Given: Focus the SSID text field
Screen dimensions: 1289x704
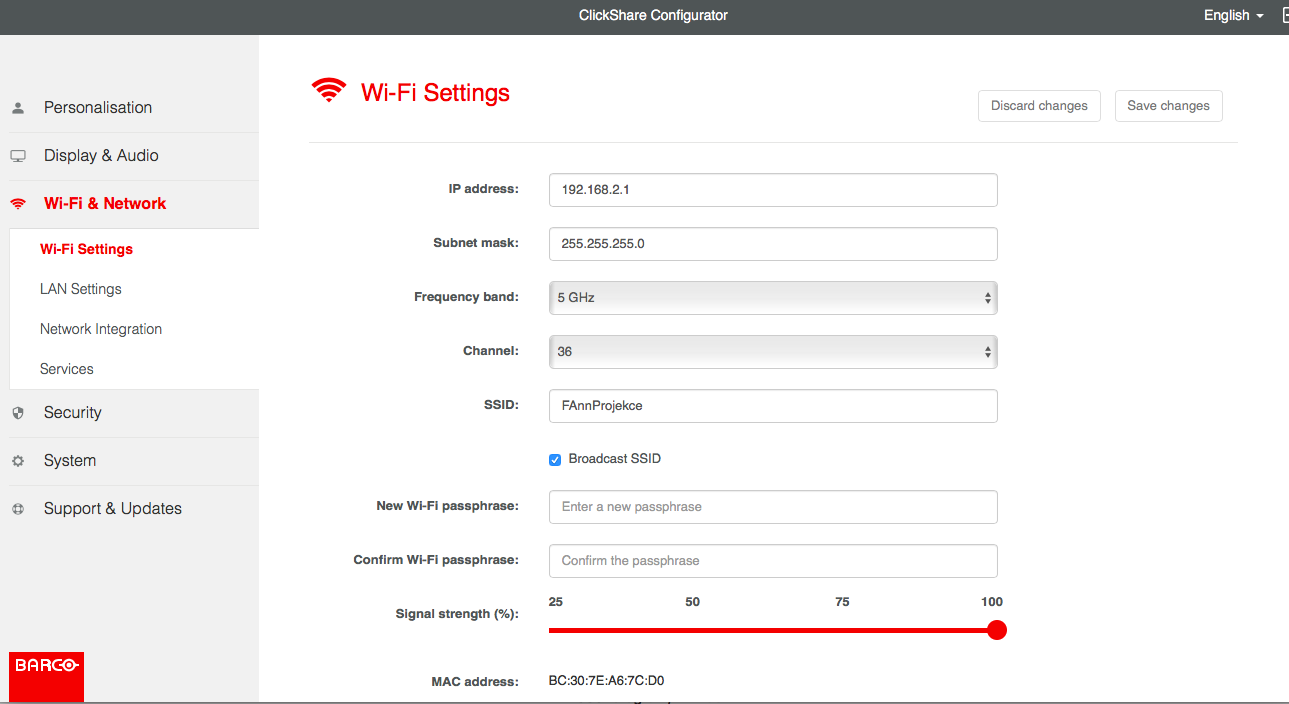Looking at the screenshot, I should pos(773,407).
